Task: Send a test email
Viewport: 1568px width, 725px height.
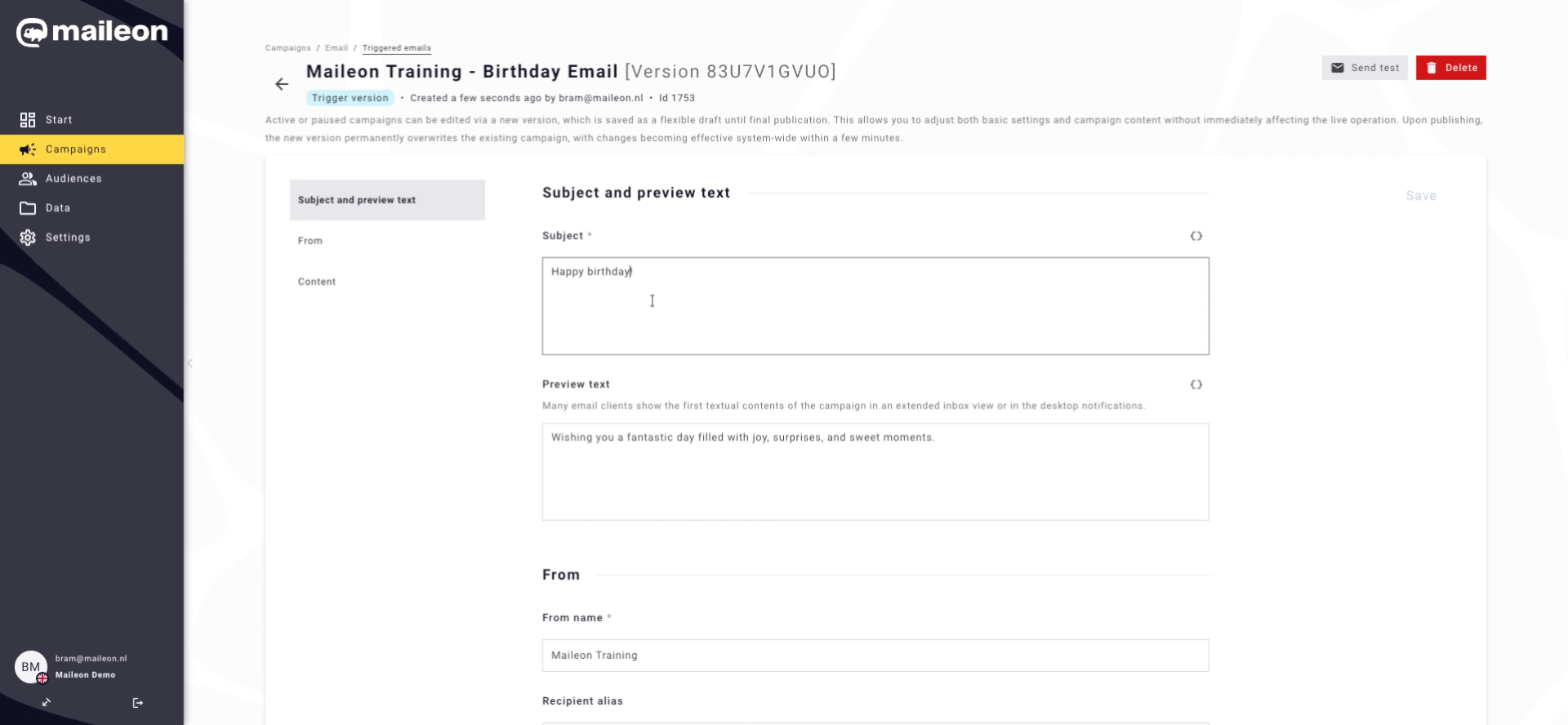Action: click(x=1364, y=68)
